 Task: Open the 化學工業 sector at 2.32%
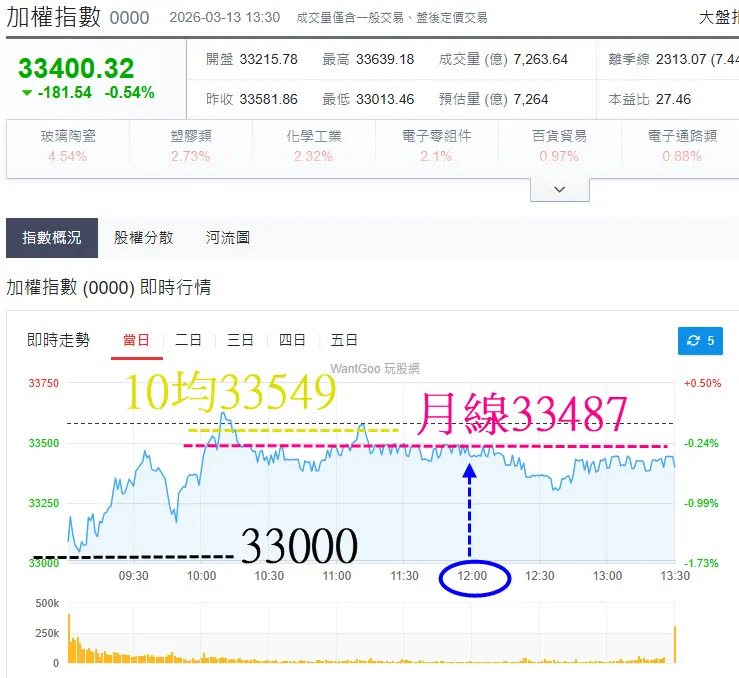[x=314, y=146]
